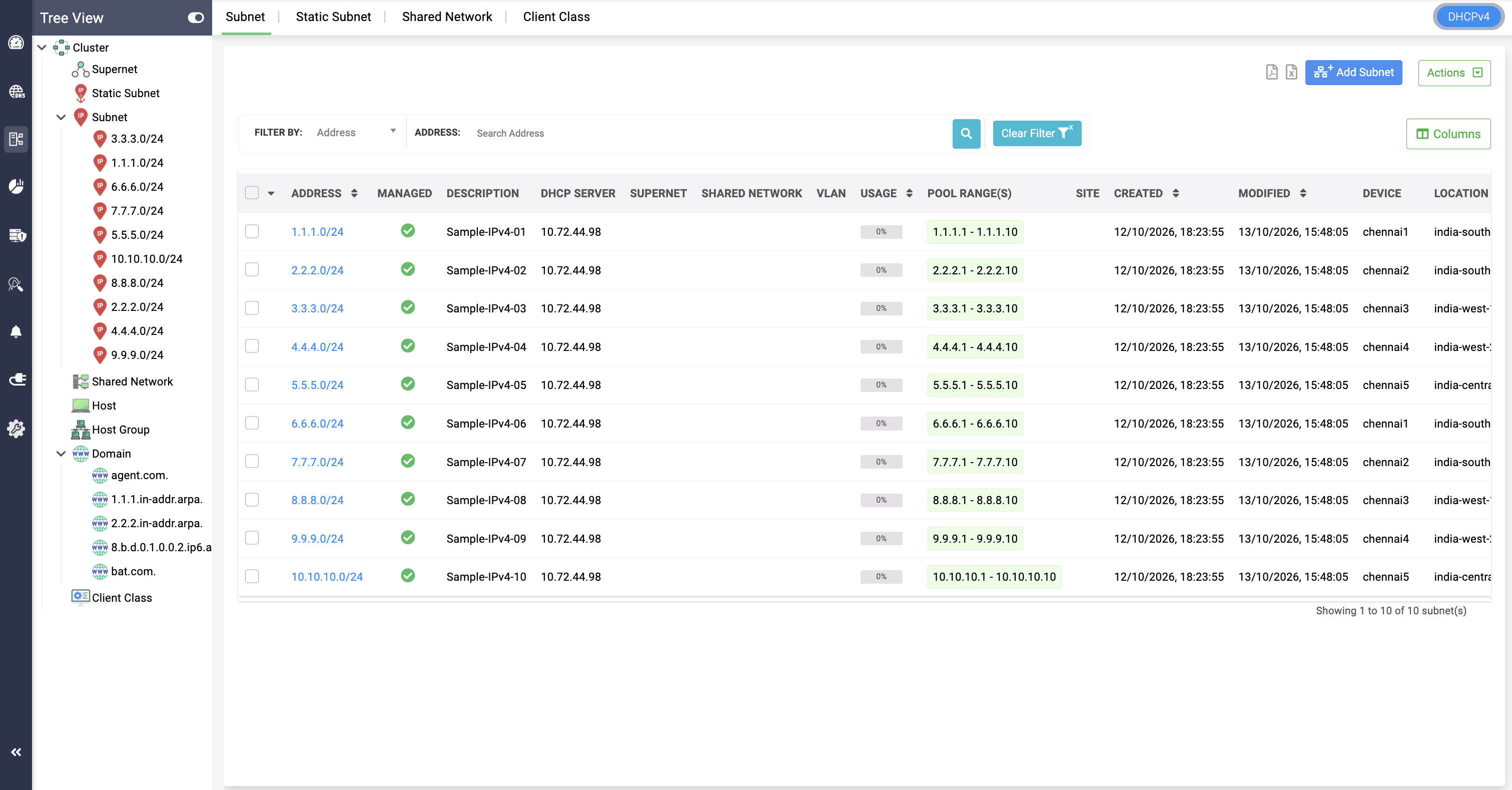Open the DNS globe icon in sidebar
The image size is (1512, 790).
pyautogui.click(x=16, y=91)
